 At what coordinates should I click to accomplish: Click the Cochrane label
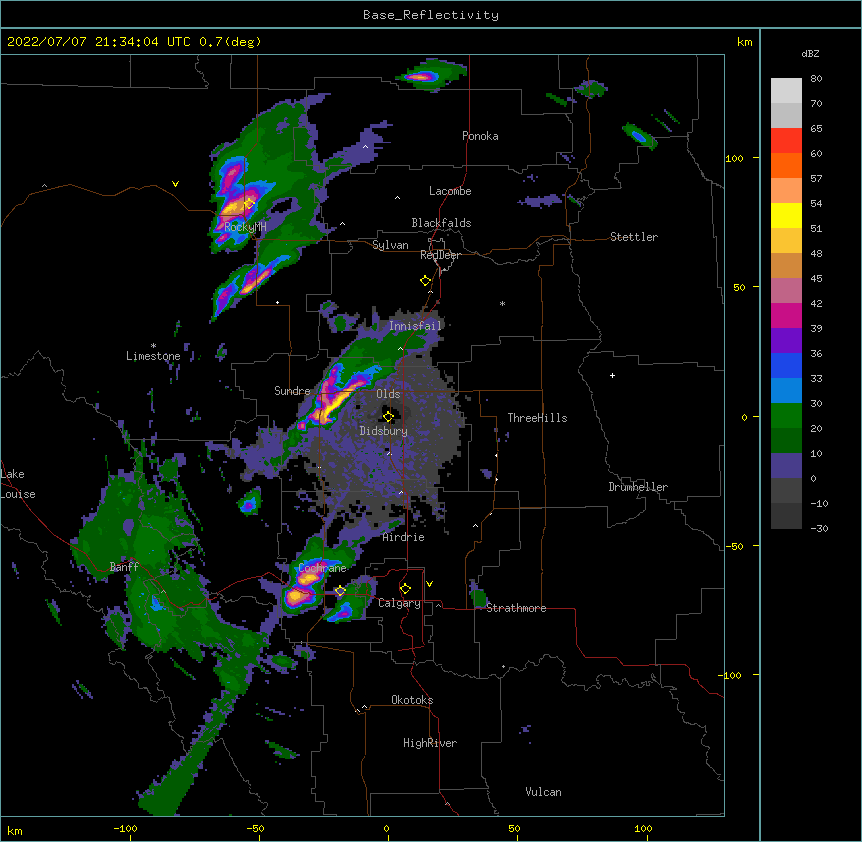322,568
